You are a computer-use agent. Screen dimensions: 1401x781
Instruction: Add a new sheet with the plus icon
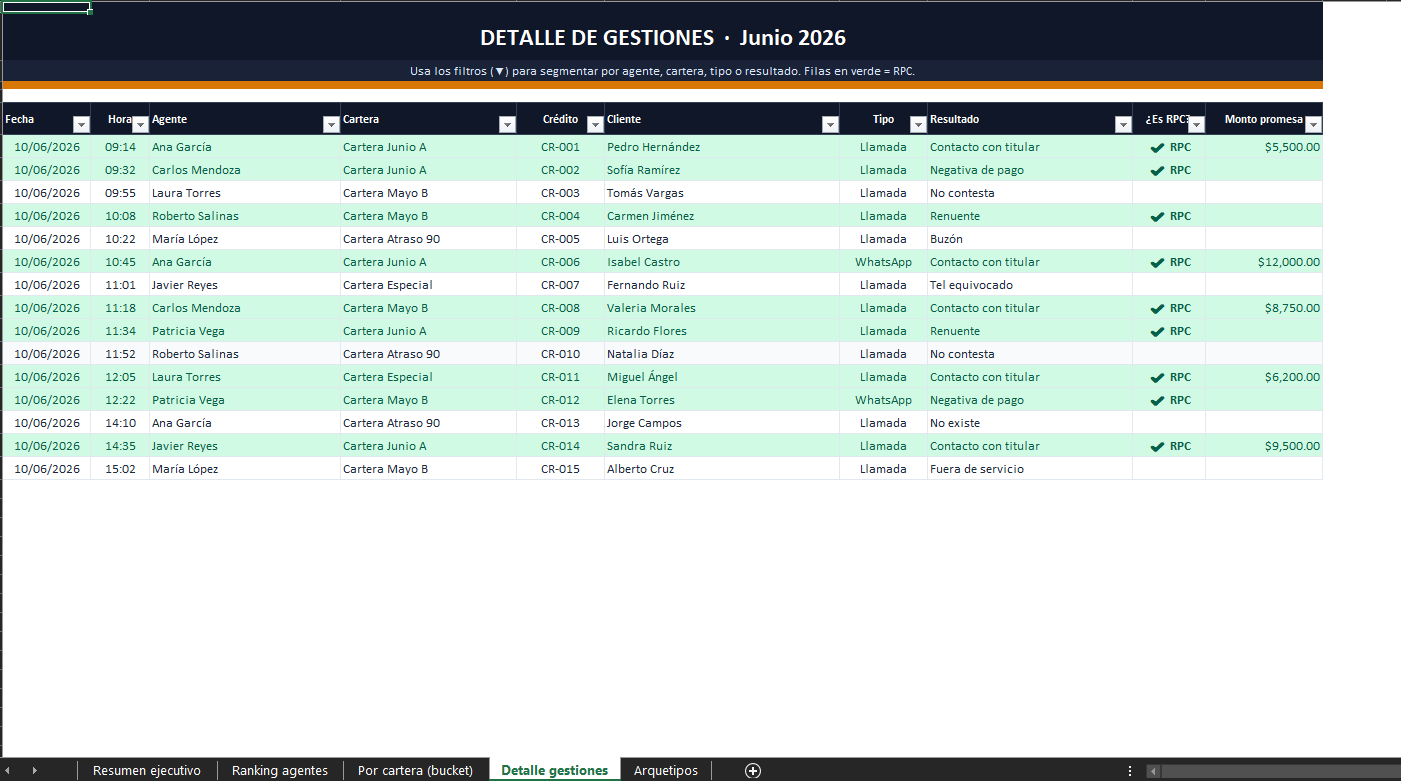(753, 770)
